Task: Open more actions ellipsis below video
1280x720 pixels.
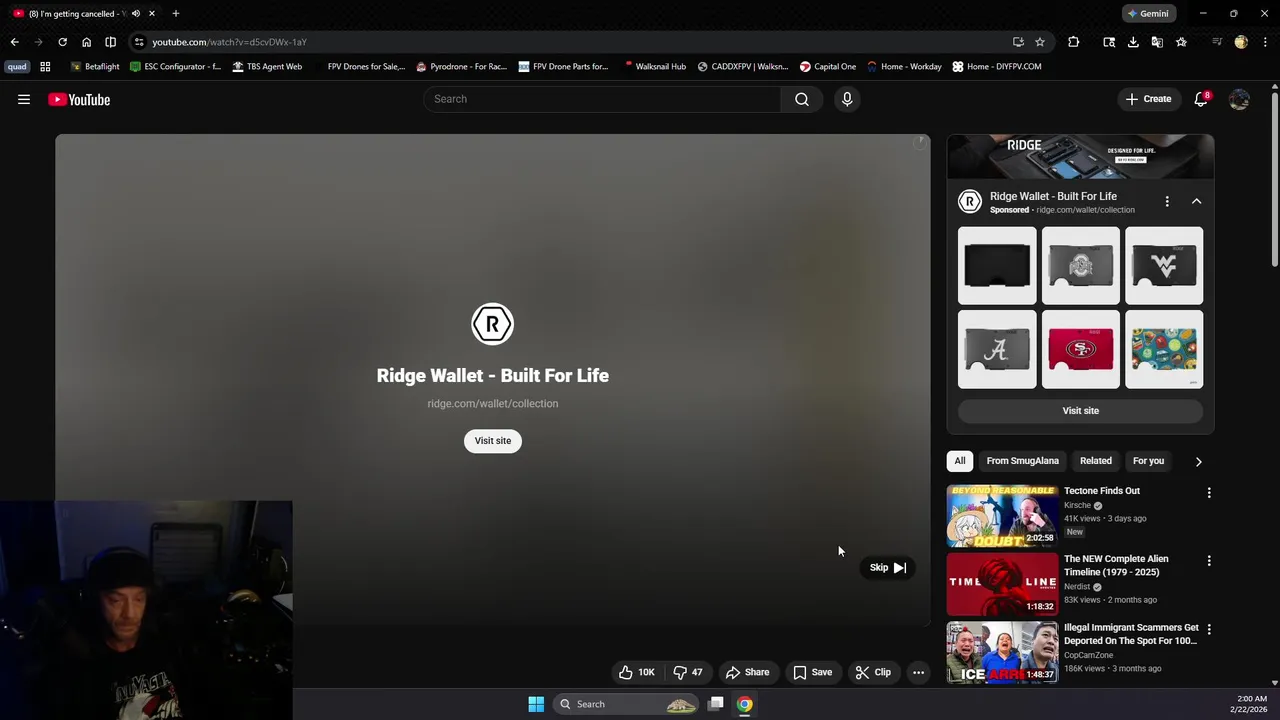Action: click(918, 672)
